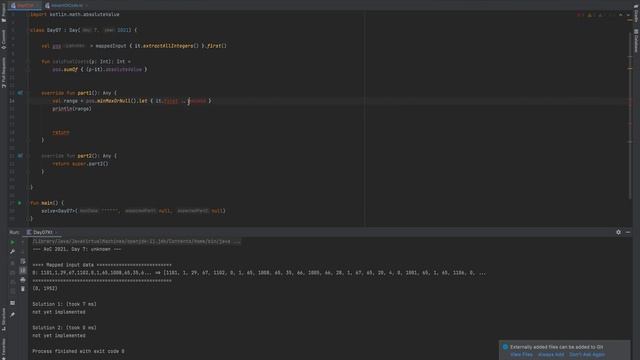Clear console with the trash icon
Screen dimensions: 640x360
point(23,289)
